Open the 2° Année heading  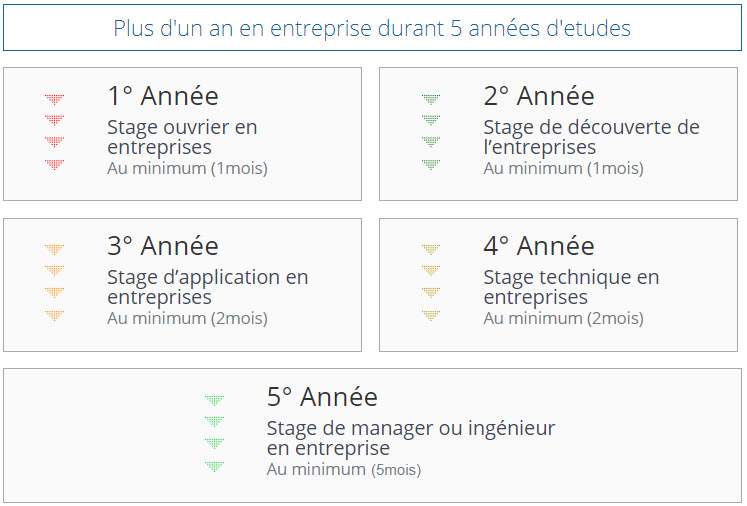click(539, 96)
